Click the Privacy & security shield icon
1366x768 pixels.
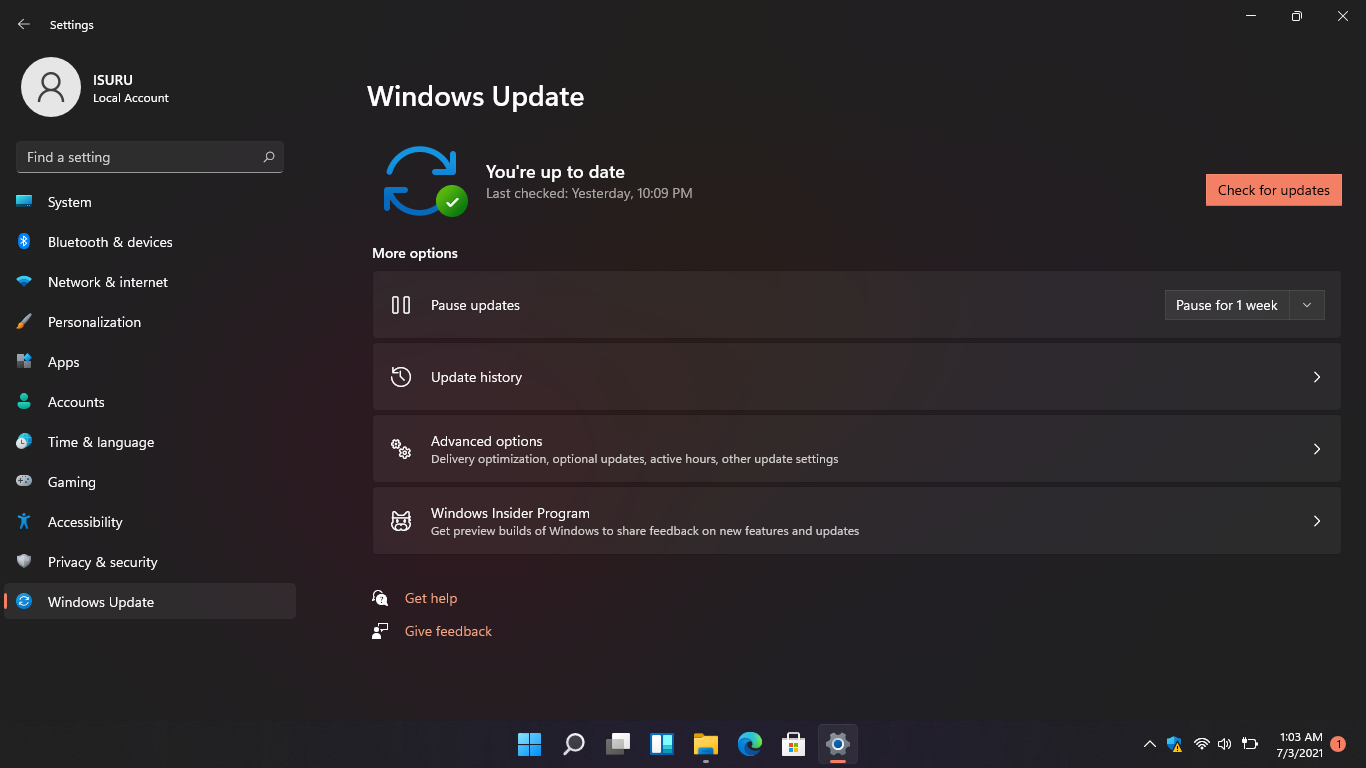[x=24, y=562]
